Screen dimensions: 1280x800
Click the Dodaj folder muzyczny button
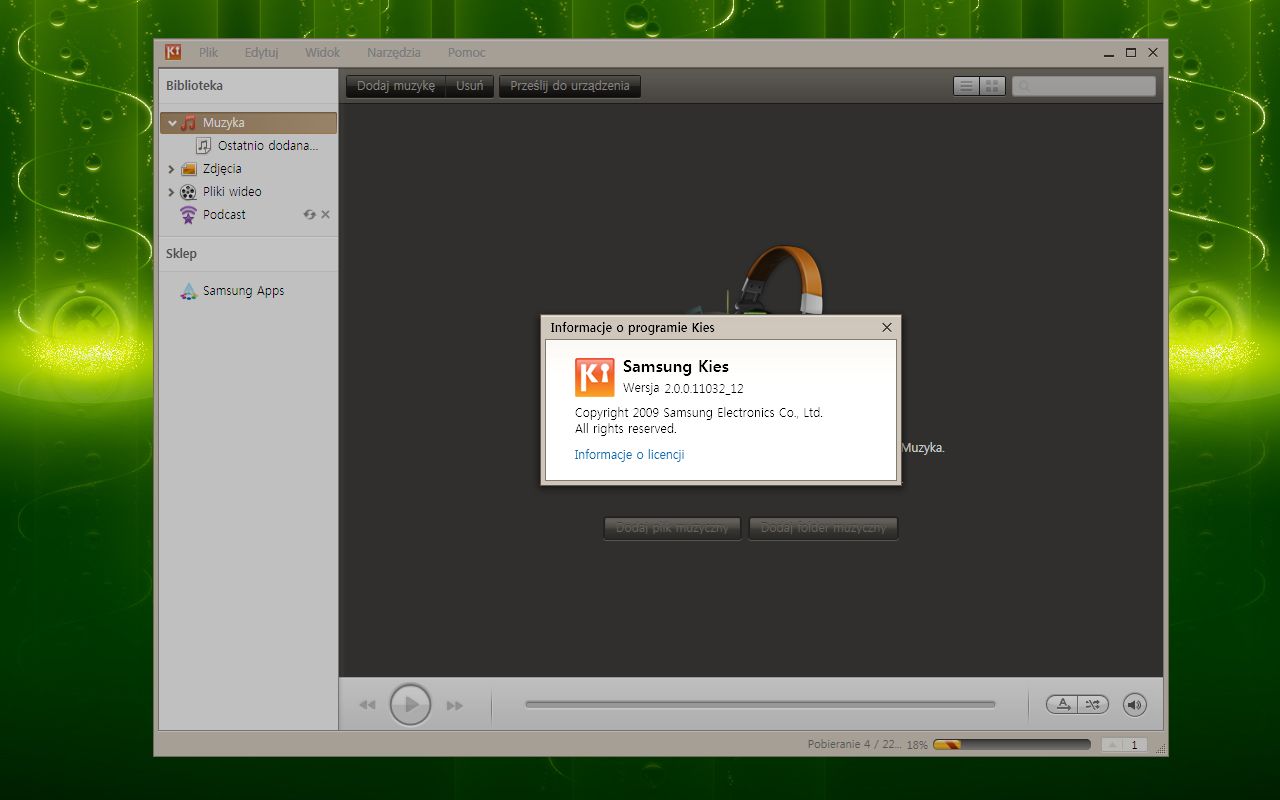click(824, 528)
